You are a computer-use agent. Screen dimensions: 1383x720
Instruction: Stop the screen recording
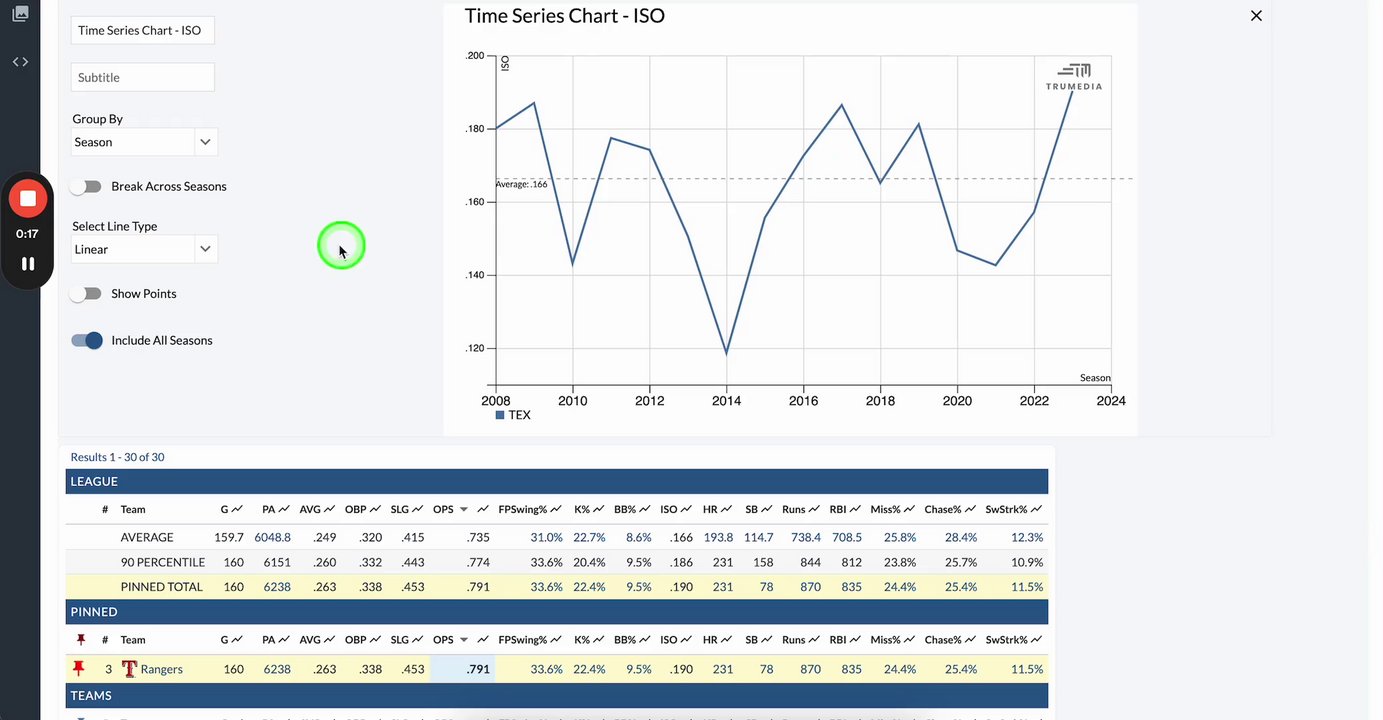coord(28,198)
